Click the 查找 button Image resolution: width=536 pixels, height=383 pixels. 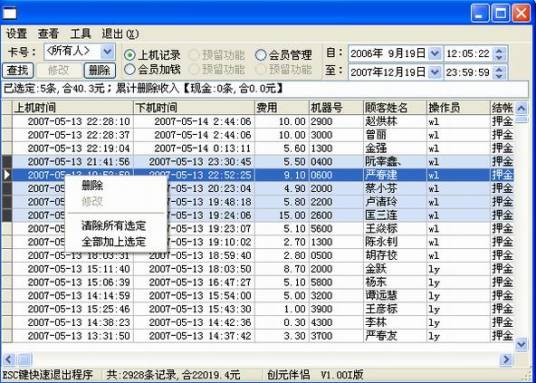(x=18, y=70)
